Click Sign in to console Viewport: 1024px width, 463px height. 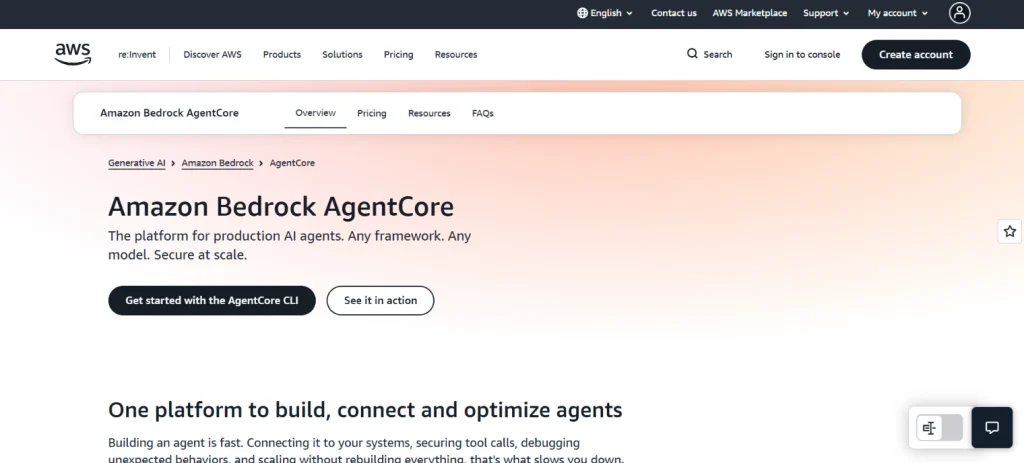tap(802, 55)
